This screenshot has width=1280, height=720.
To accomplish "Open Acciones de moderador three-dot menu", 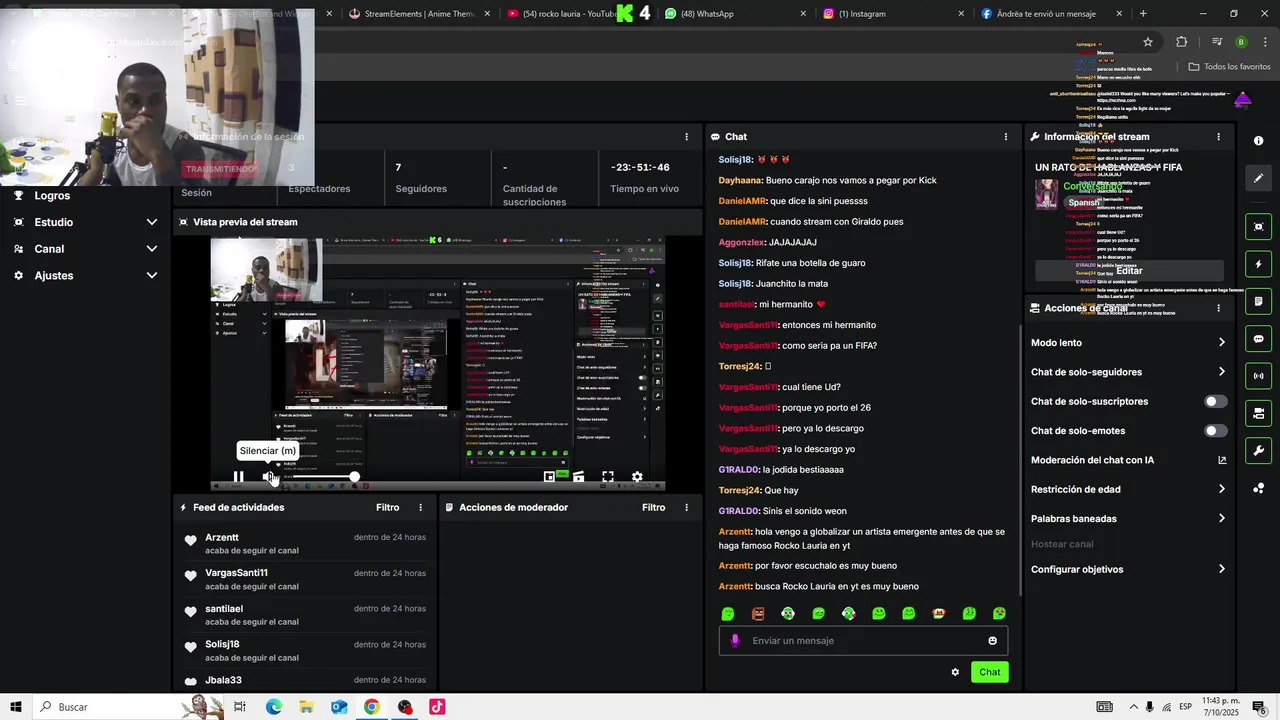I will 686,508.
